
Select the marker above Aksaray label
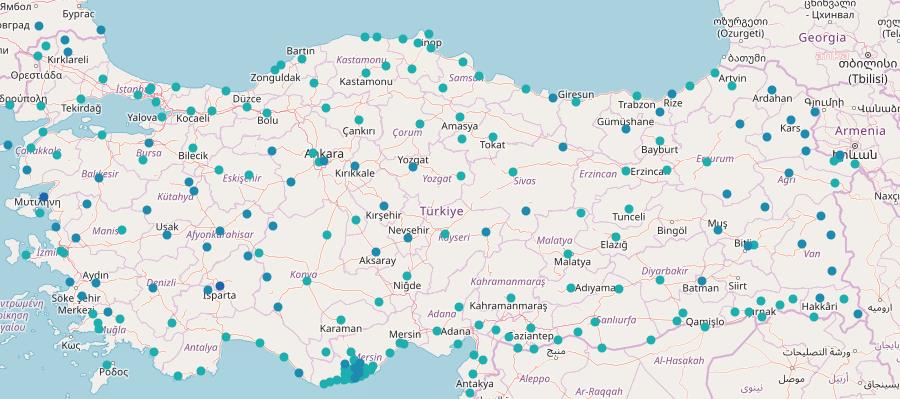point(376,251)
